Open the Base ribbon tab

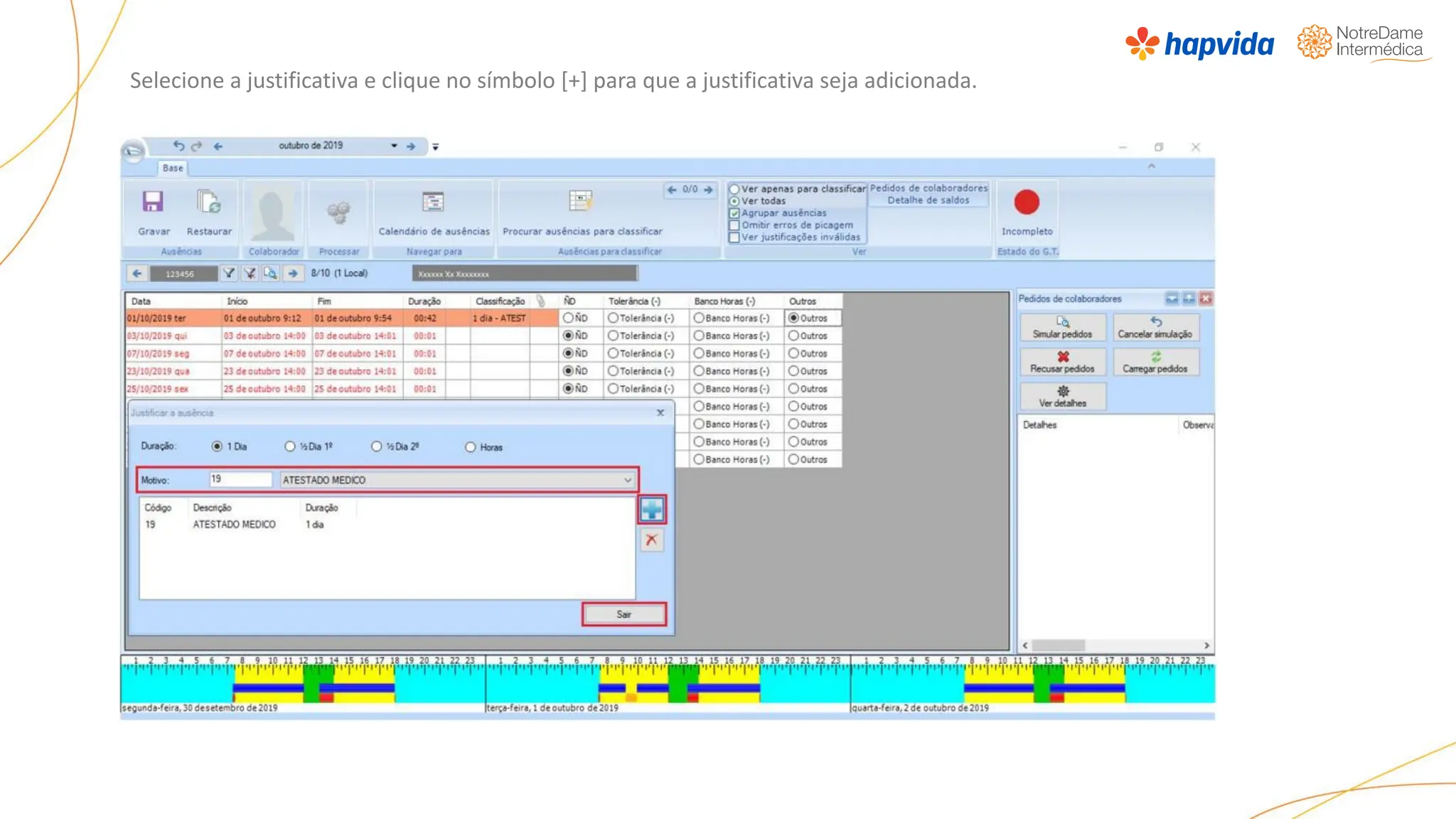coord(173,168)
